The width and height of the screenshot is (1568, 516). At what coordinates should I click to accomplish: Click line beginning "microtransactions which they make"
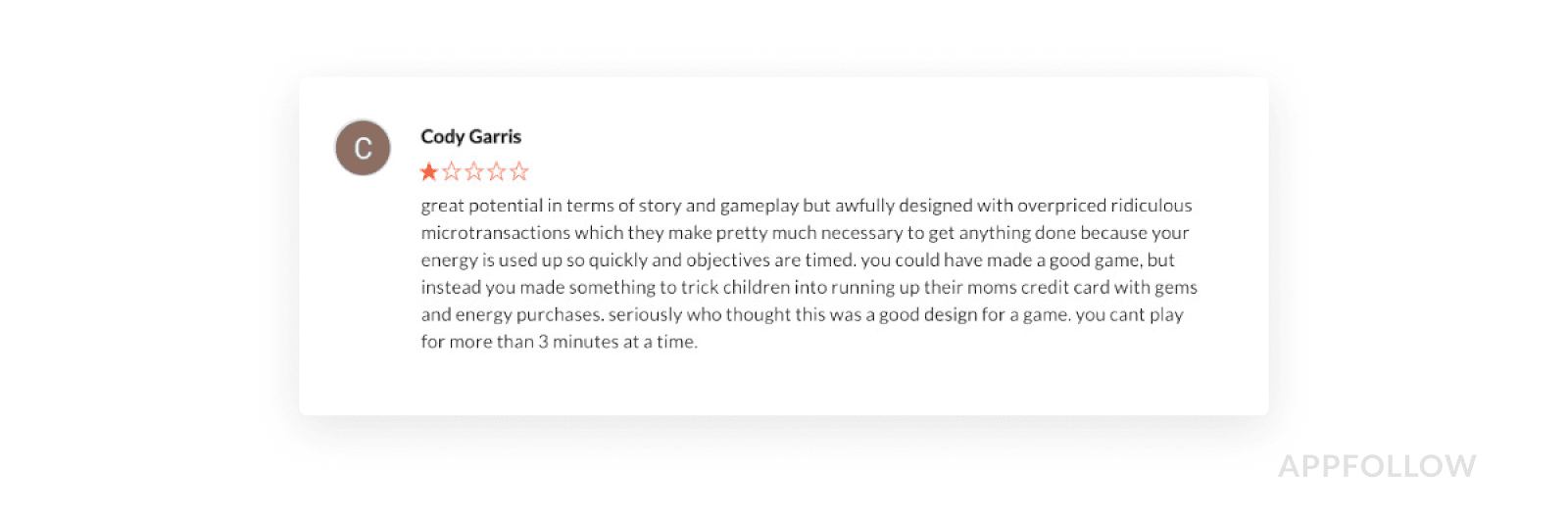click(804, 233)
